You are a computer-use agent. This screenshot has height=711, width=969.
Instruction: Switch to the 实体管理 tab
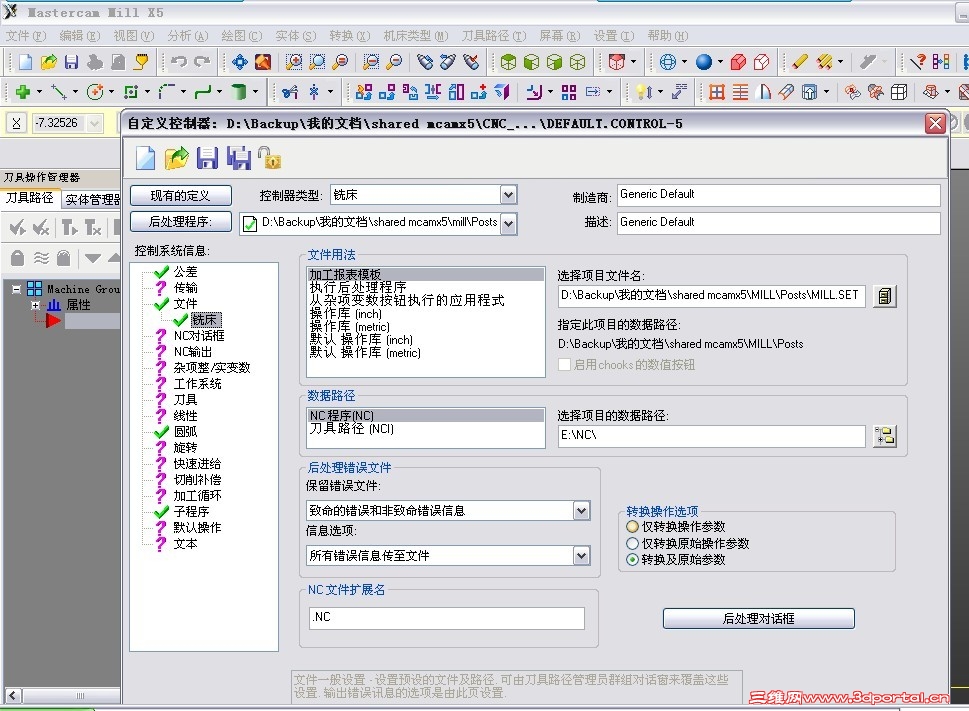[x=92, y=199]
